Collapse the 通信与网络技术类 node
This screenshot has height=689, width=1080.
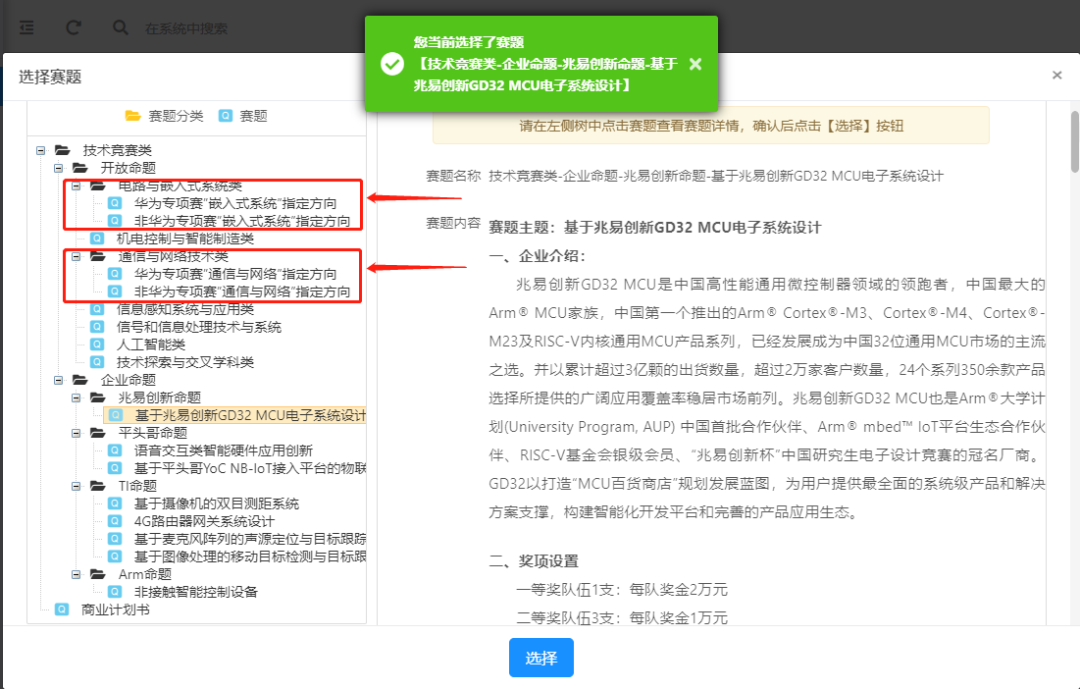tap(76, 256)
